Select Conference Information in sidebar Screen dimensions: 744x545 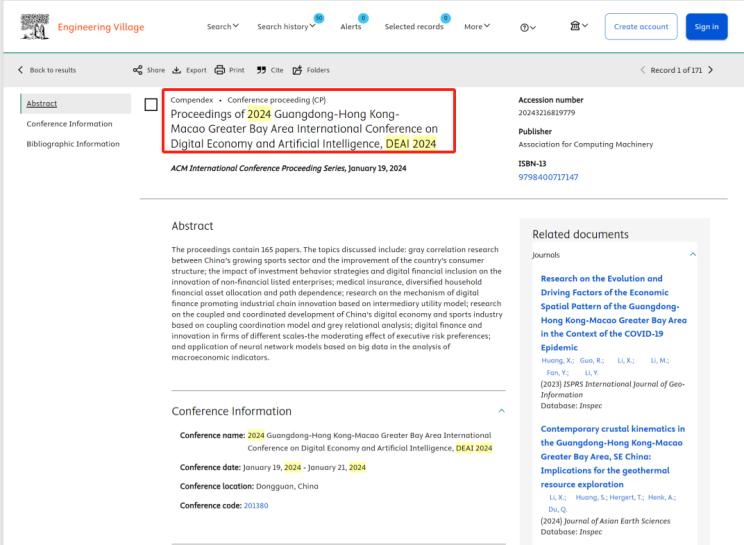66,124
